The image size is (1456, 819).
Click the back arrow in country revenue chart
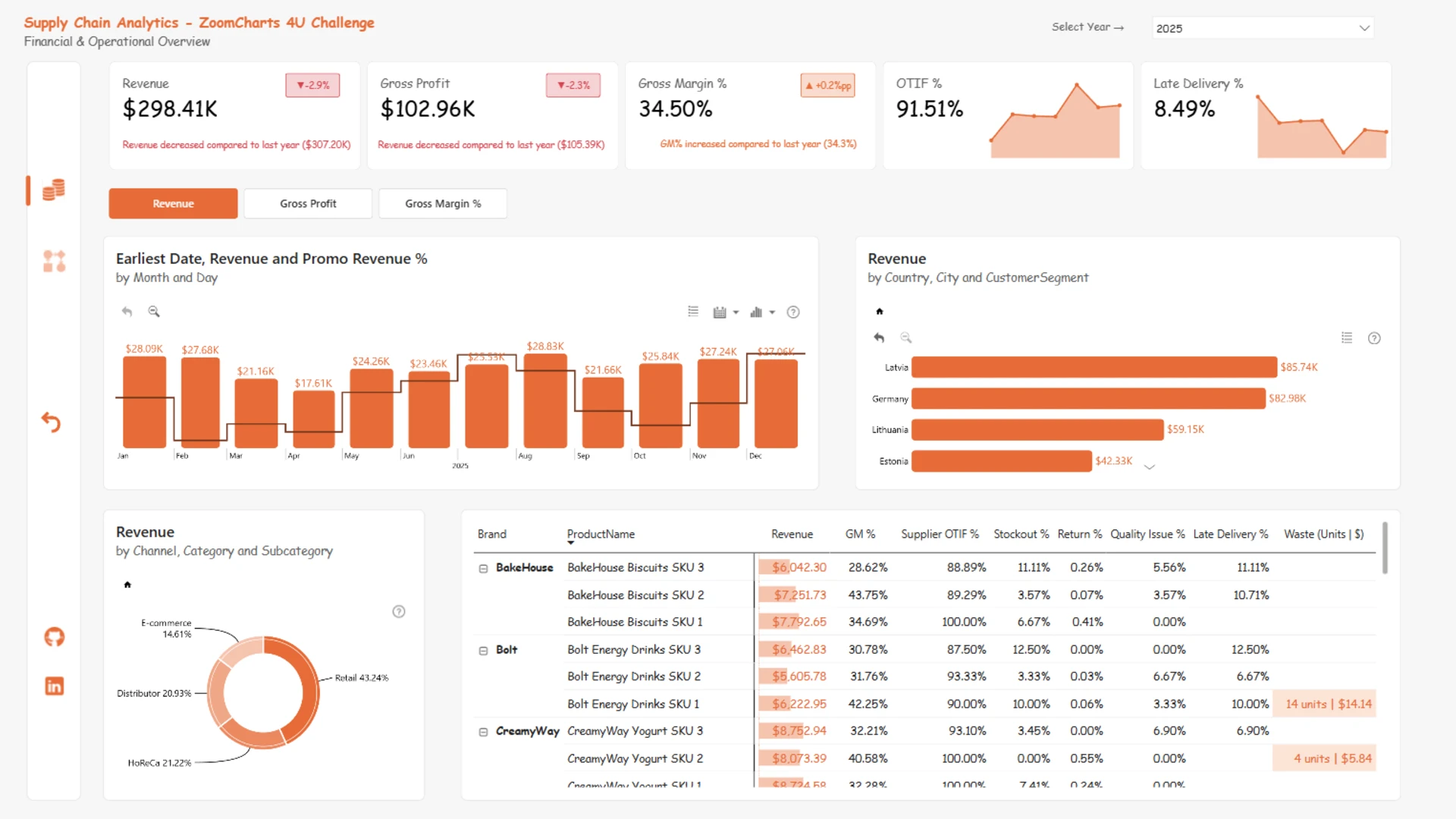click(x=879, y=338)
